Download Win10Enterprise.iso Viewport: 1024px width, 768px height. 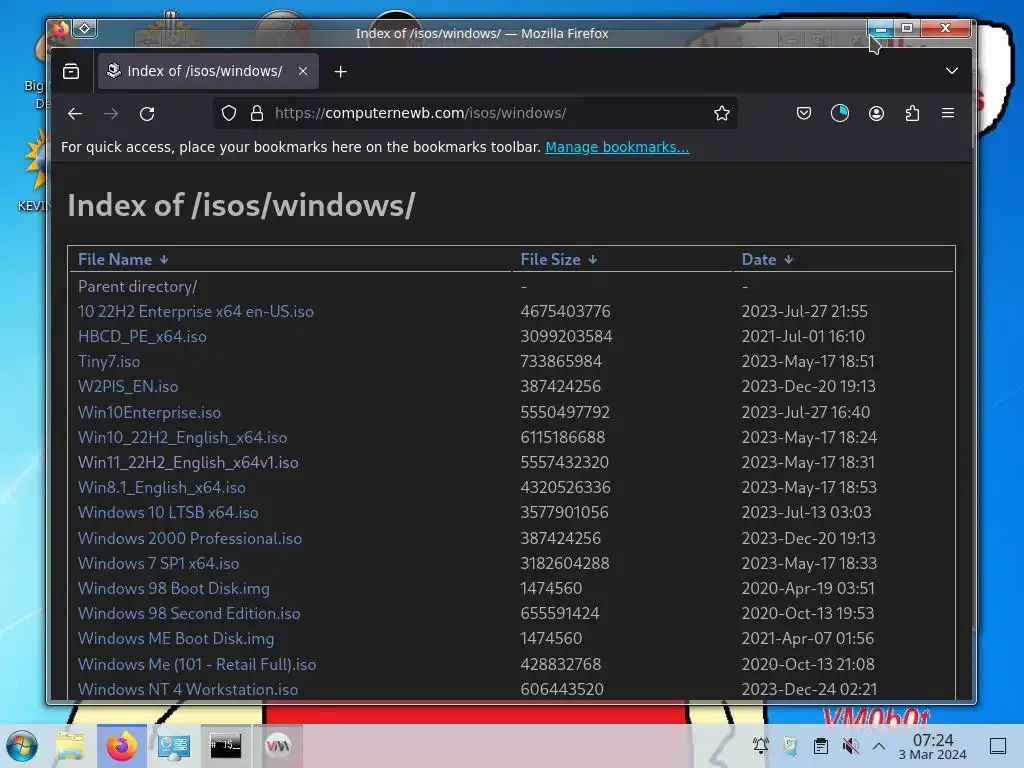click(149, 413)
